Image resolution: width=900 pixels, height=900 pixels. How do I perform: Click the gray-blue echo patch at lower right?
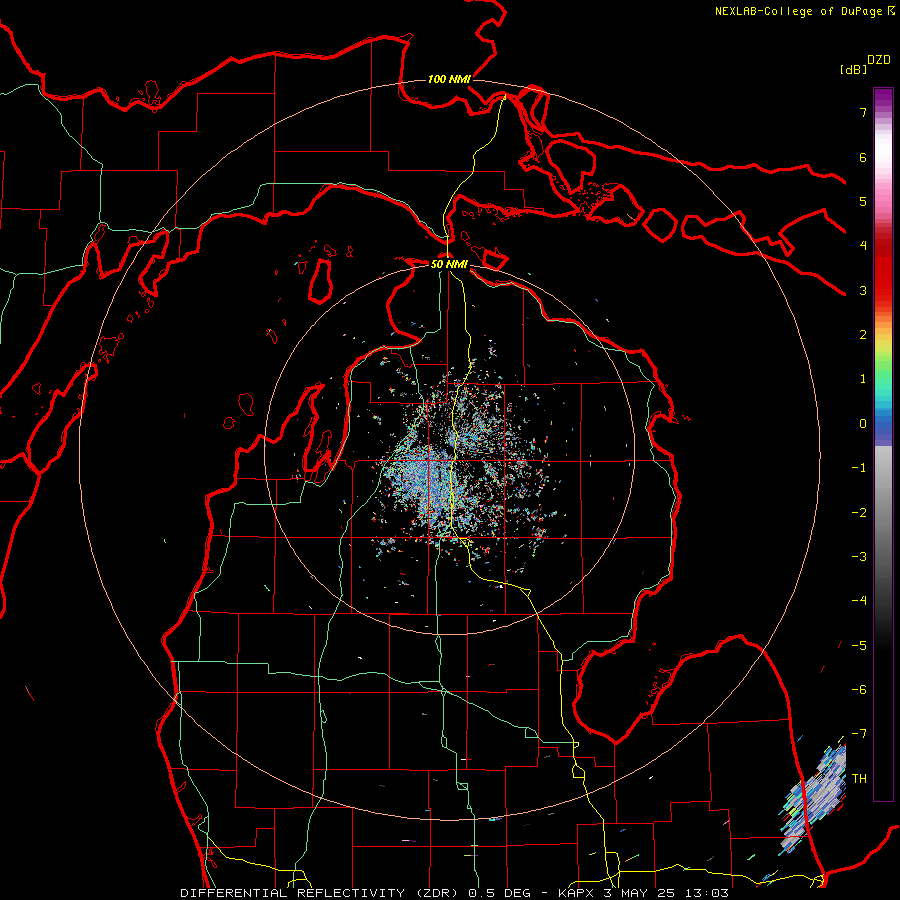pos(814,799)
